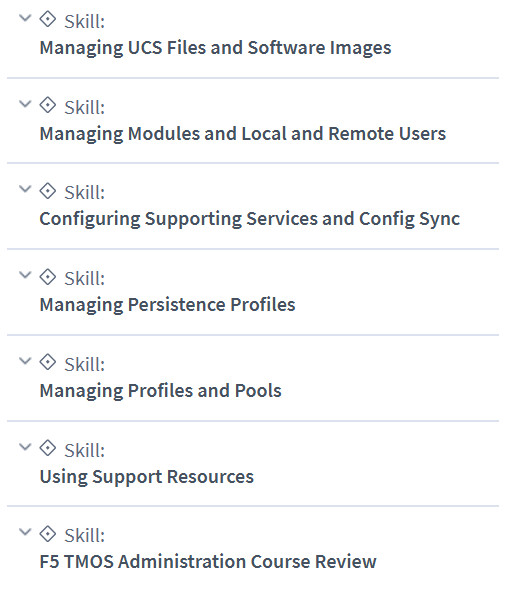Image resolution: width=508 pixels, height=593 pixels.
Task: Open F5 TMOS Administration Course Review
Action: (x=208, y=562)
